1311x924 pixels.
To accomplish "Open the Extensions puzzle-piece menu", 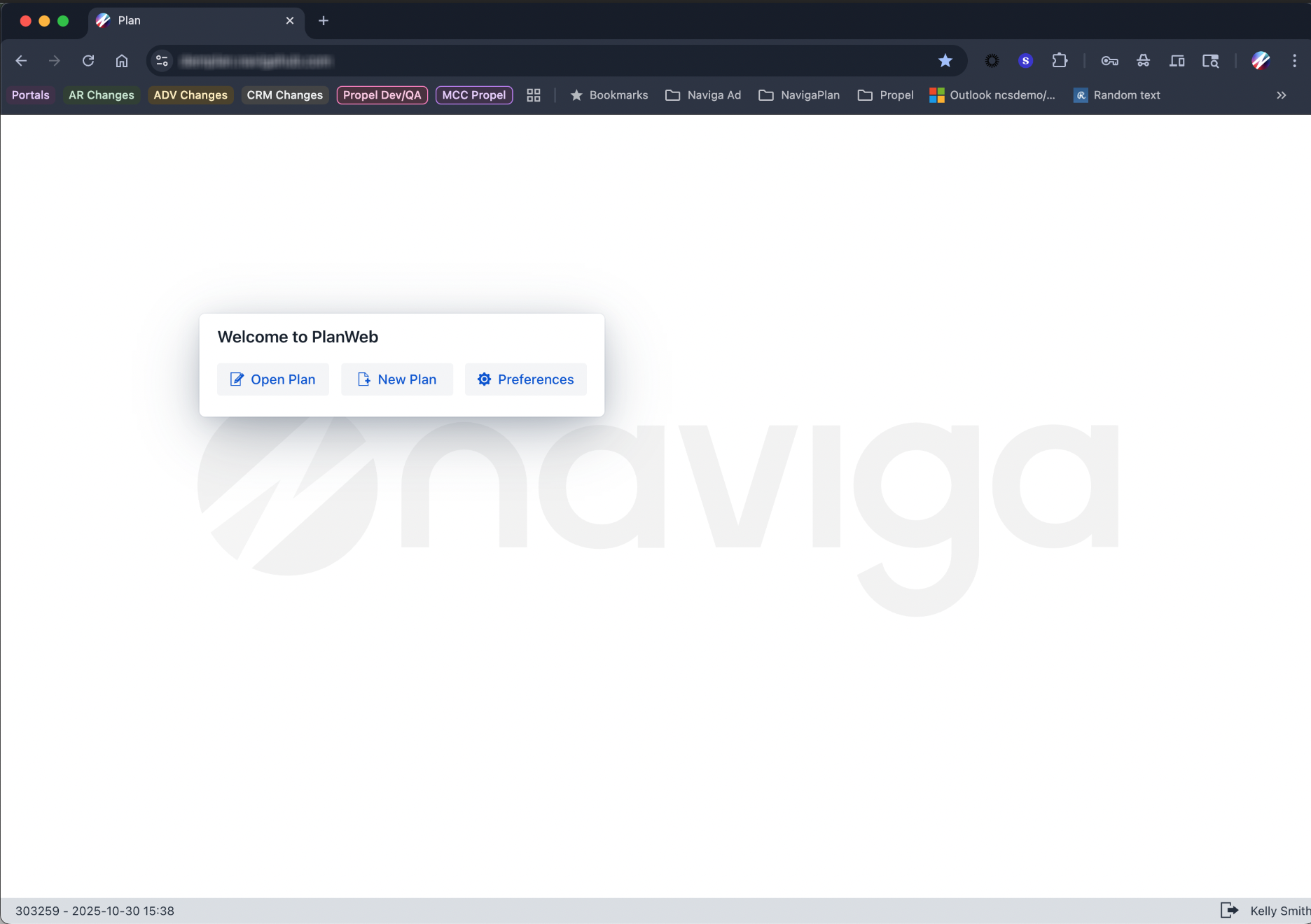I will (1060, 61).
